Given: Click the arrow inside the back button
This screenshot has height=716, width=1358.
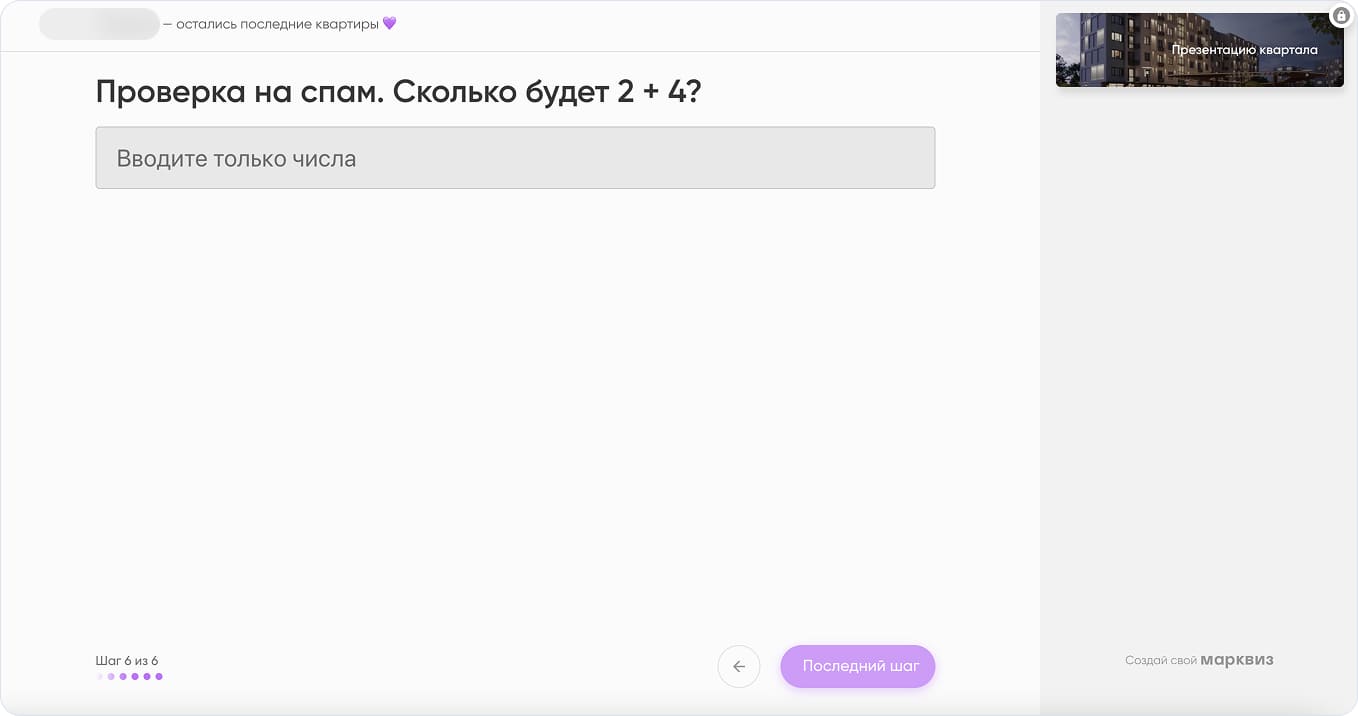Looking at the screenshot, I should [x=739, y=666].
